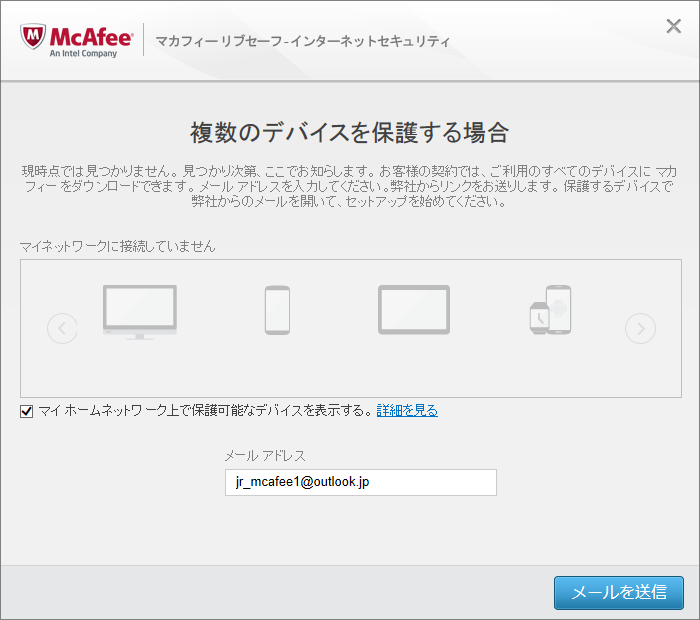Screen dimensions: 700x620
Task: Close the McAfee dialog with X
Action: pyautogui.click(x=673, y=26)
